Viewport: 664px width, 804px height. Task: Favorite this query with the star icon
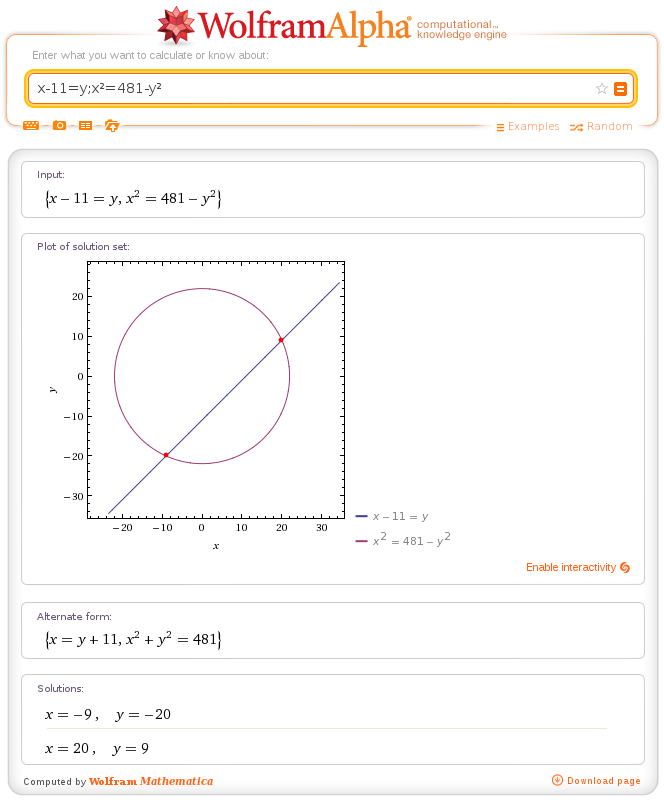coord(602,88)
